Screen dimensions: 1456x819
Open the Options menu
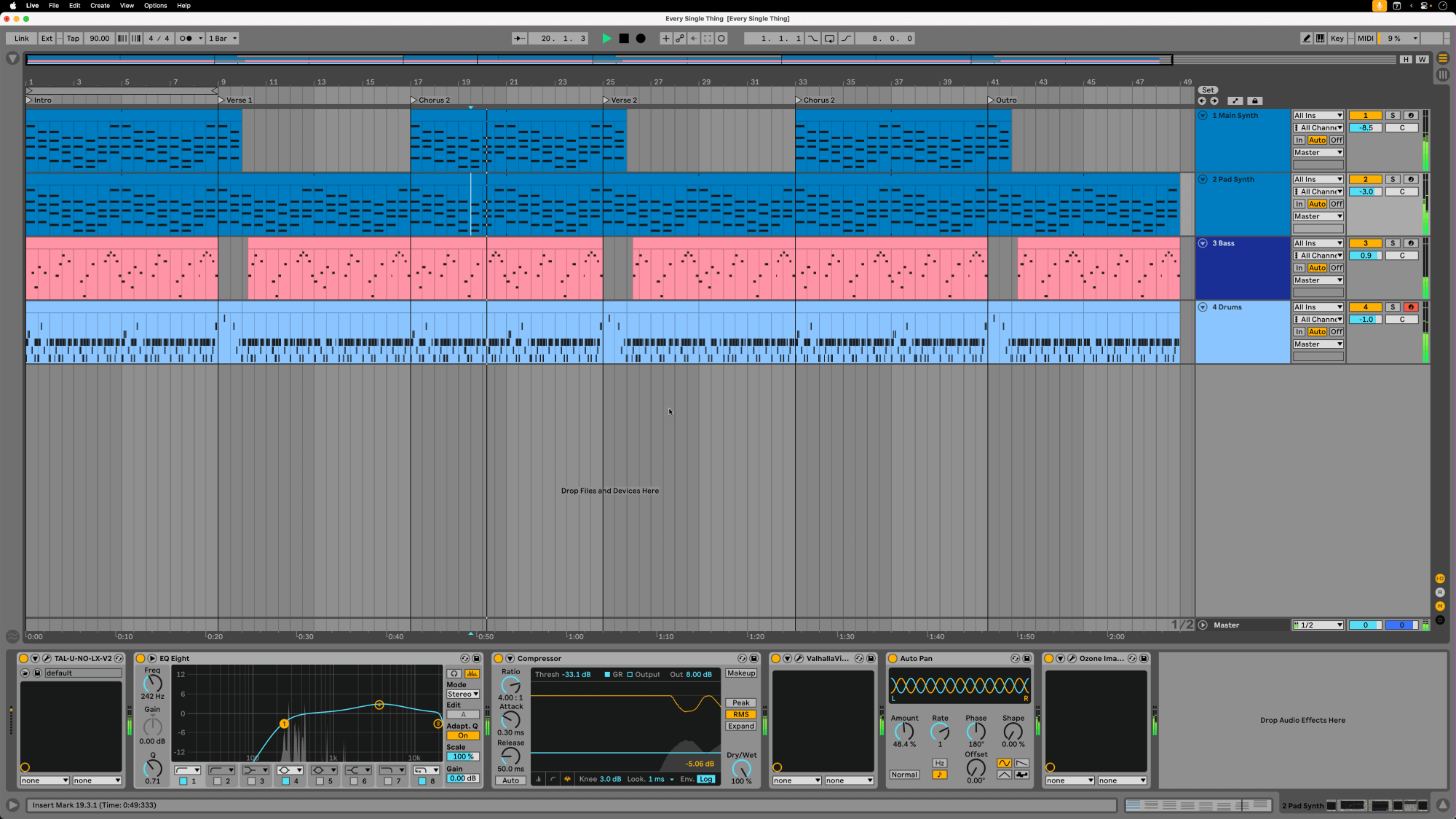(155, 6)
